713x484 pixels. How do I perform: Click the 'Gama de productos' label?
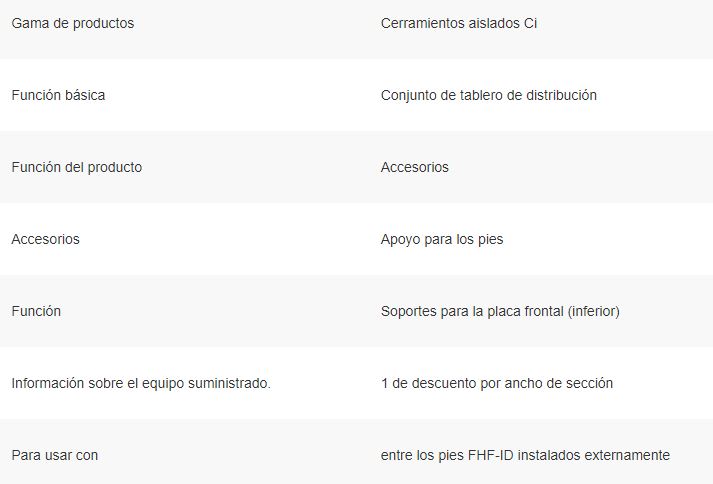pyautogui.click(x=73, y=23)
